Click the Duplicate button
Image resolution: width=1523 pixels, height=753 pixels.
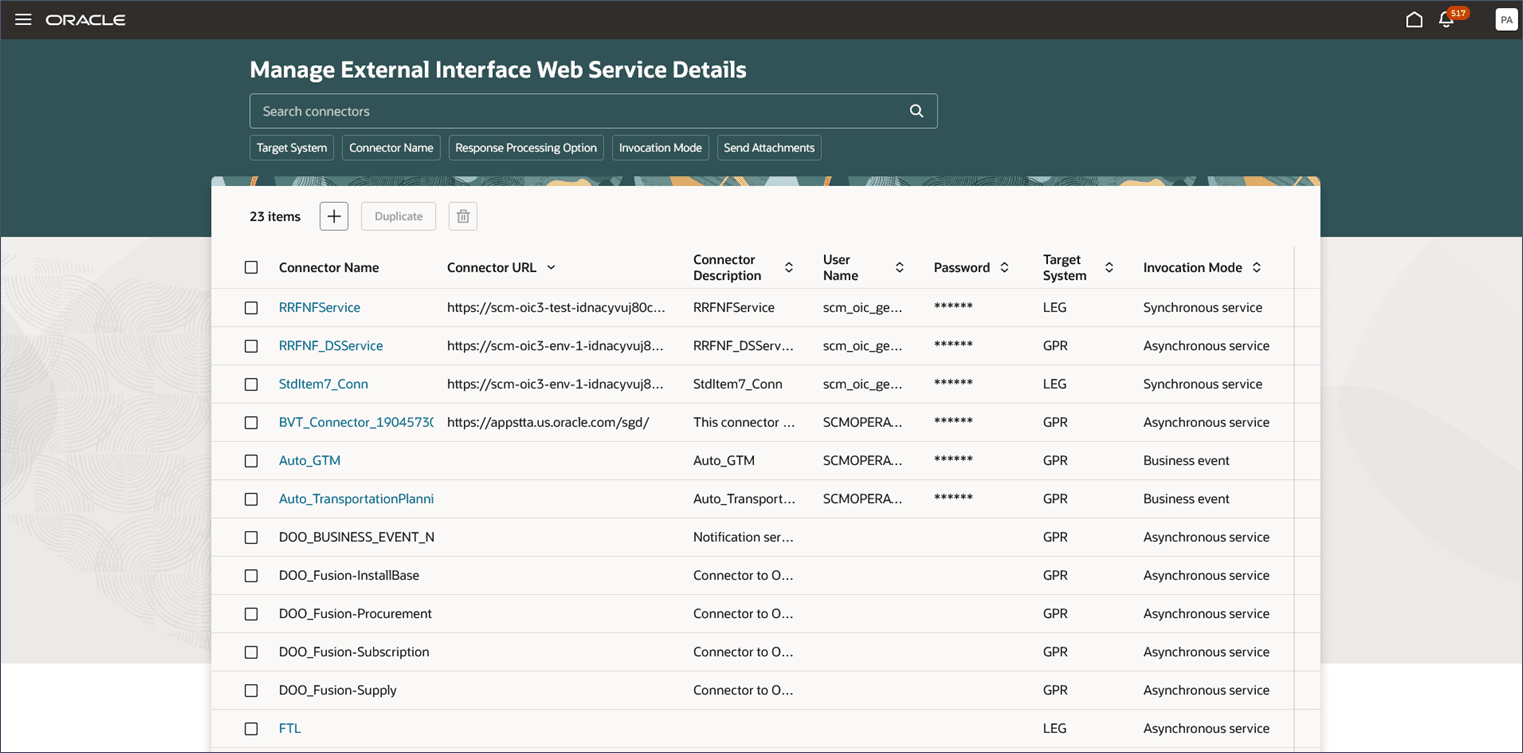[398, 216]
